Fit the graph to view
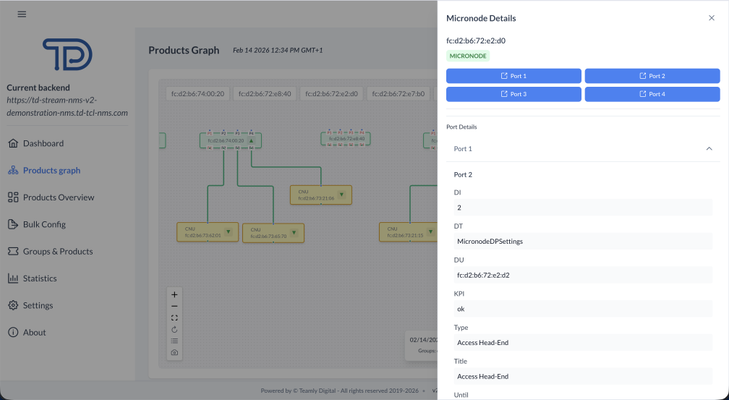Viewport: 729px width, 400px height. pos(174,318)
